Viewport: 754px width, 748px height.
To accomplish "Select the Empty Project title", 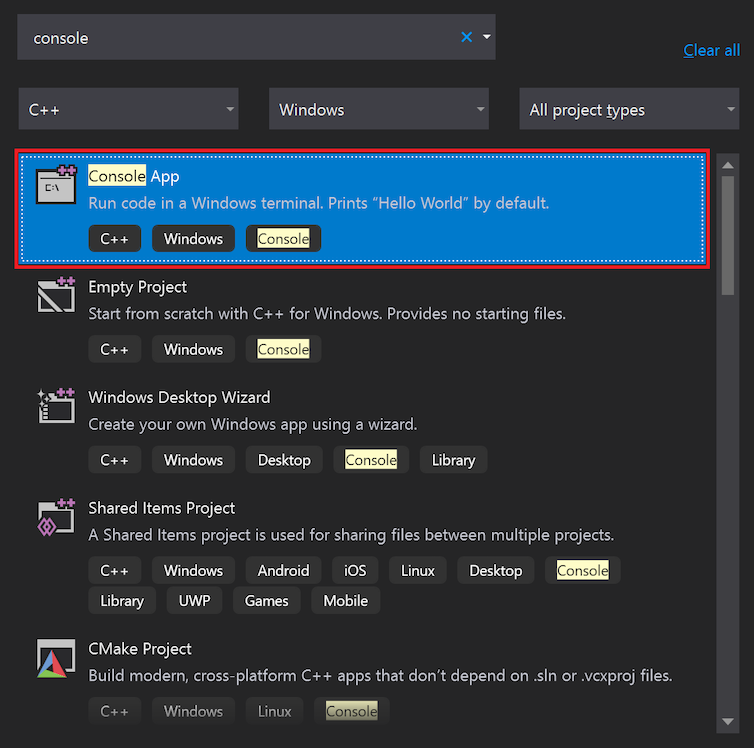I will [138, 287].
